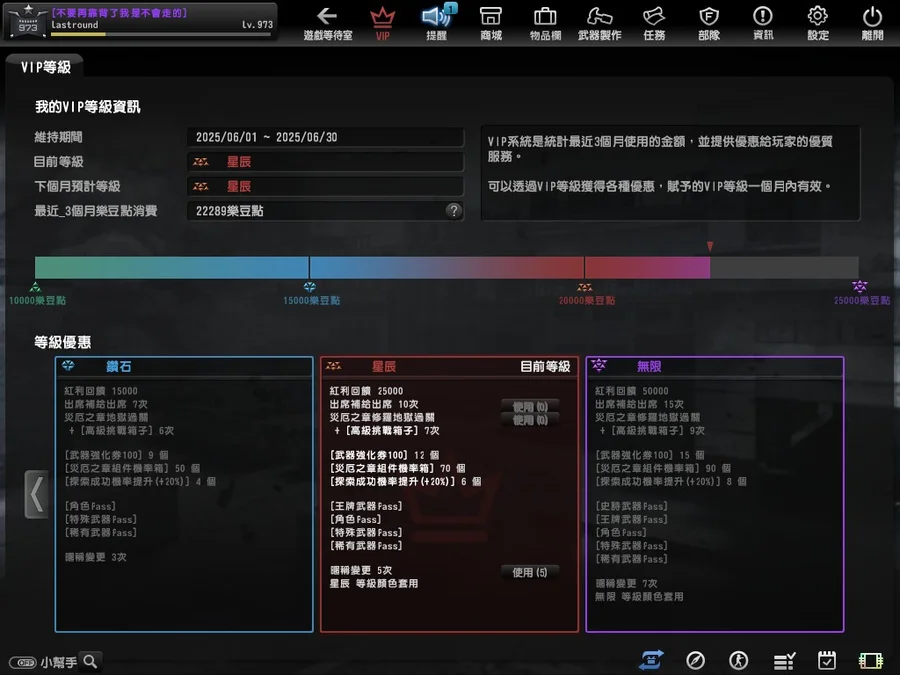
Task: Open 武器製作 weapon crafting
Action: click(x=599, y=24)
